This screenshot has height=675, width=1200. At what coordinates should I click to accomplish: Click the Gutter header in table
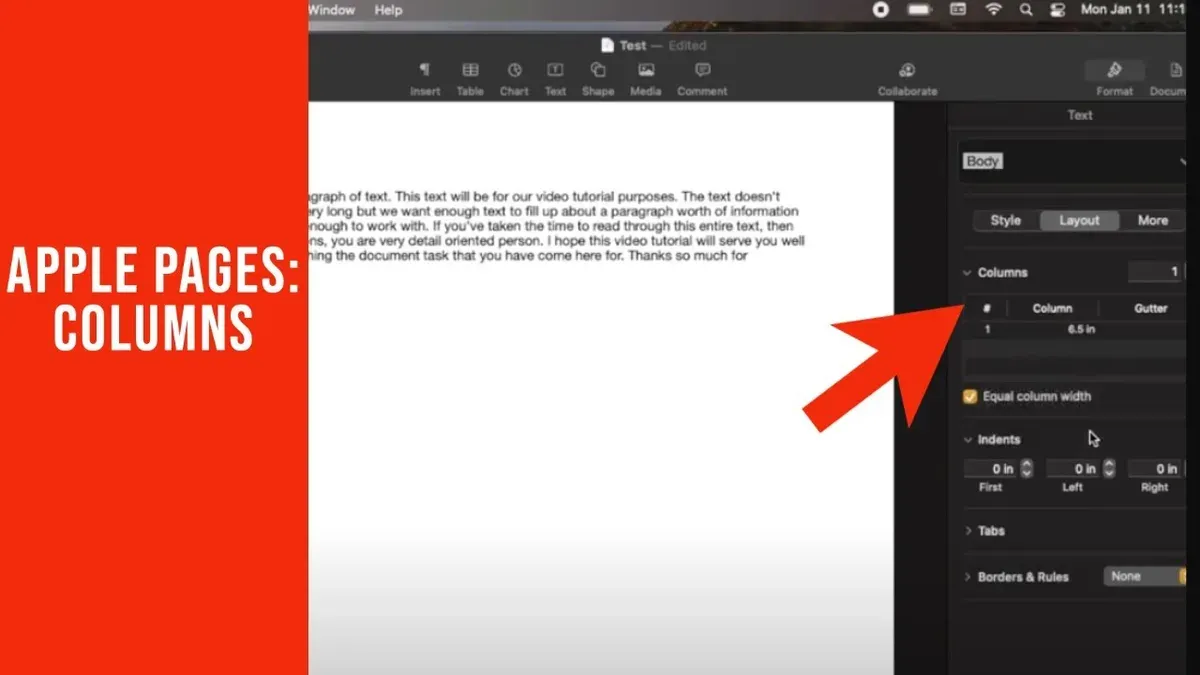click(1150, 308)
